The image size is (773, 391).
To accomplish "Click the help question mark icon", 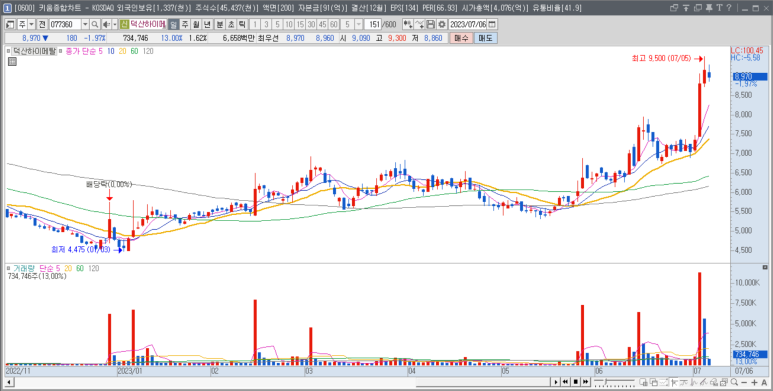I will click(729, 8).
